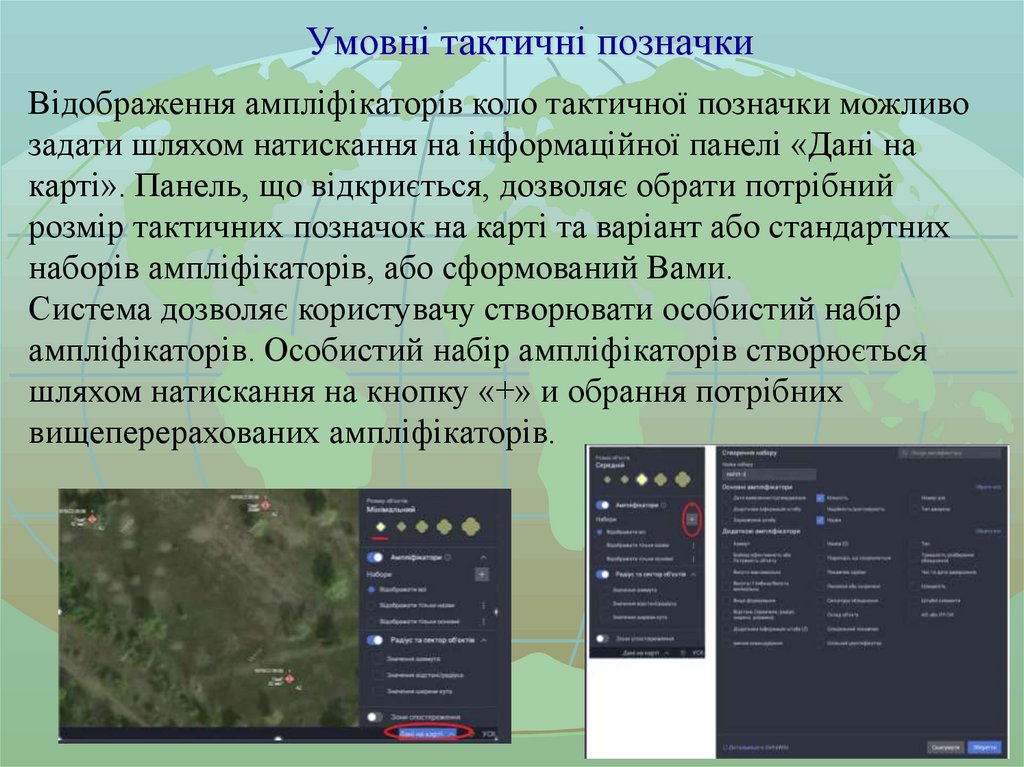
Task: Click the '+' icon to create a new set
Action: click(481, 574)
